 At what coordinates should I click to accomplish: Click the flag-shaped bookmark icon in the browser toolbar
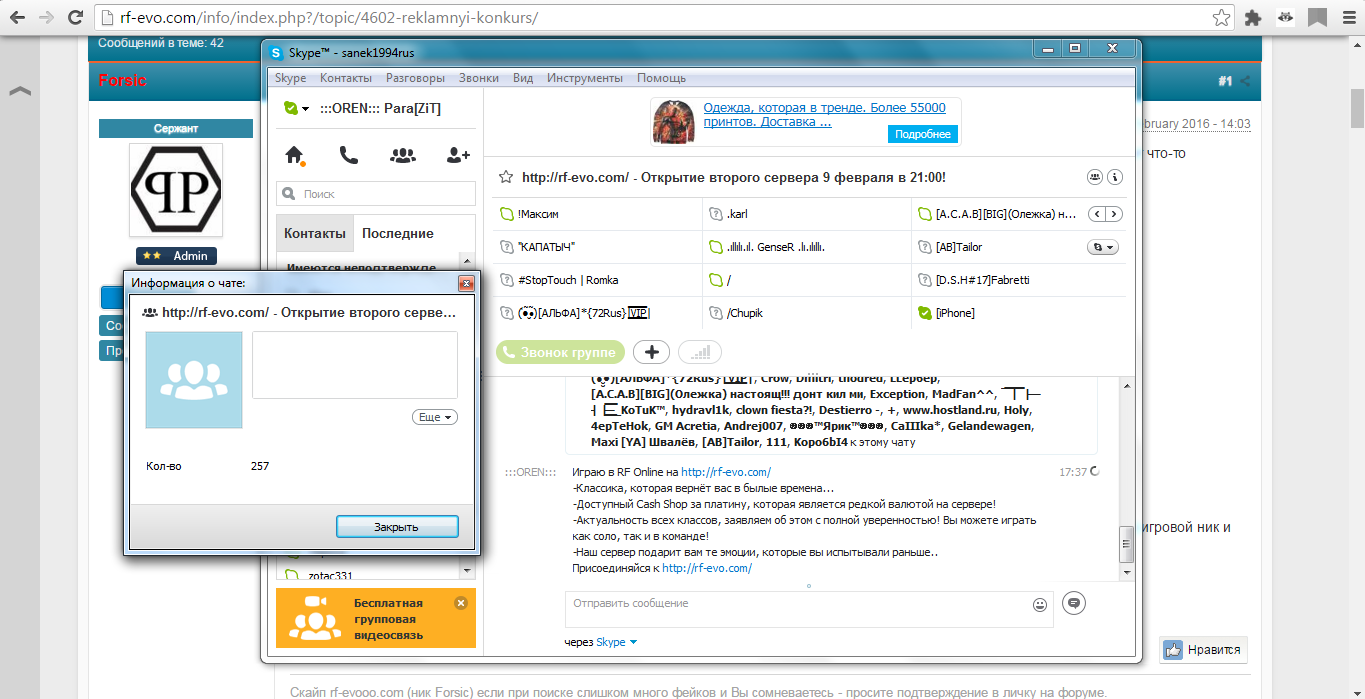1318,18
